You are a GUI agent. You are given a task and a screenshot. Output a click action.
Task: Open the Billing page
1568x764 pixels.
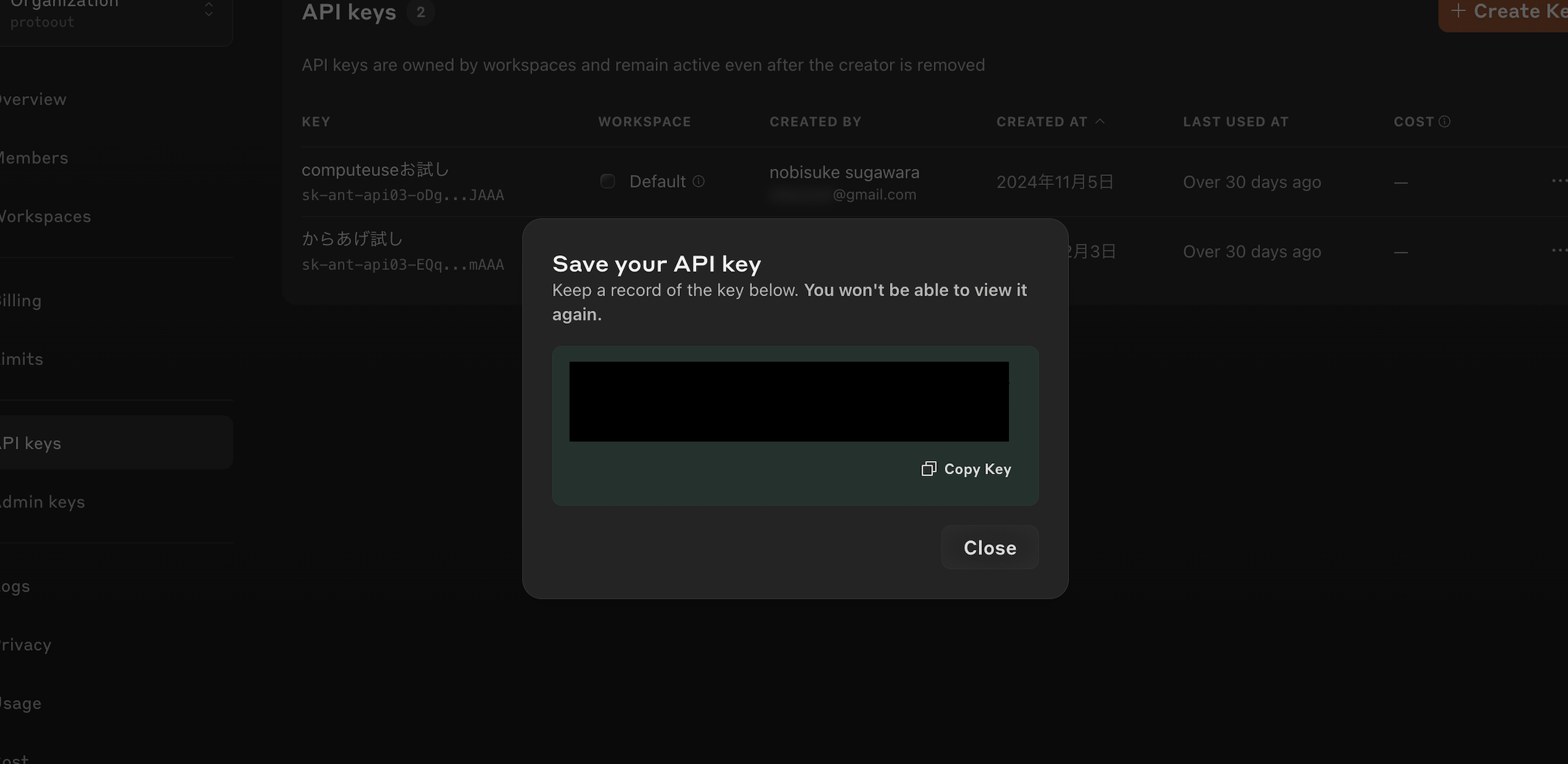pyautogui.click(x=21, y=301)
